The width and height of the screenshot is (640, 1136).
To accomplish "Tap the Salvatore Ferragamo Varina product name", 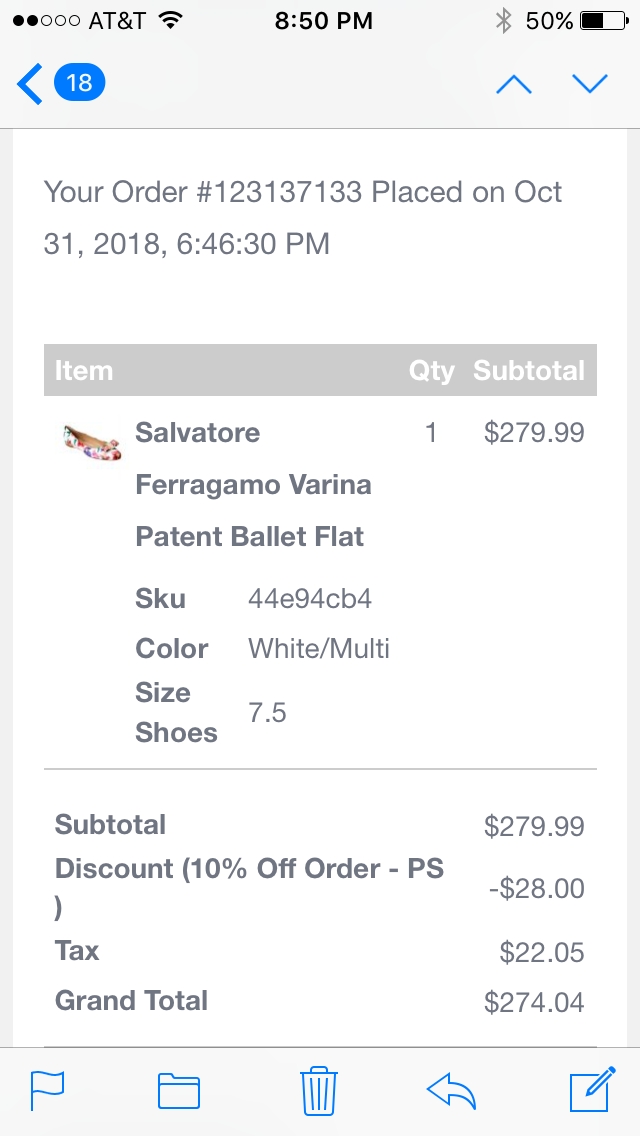I will [x=252, y=485].
